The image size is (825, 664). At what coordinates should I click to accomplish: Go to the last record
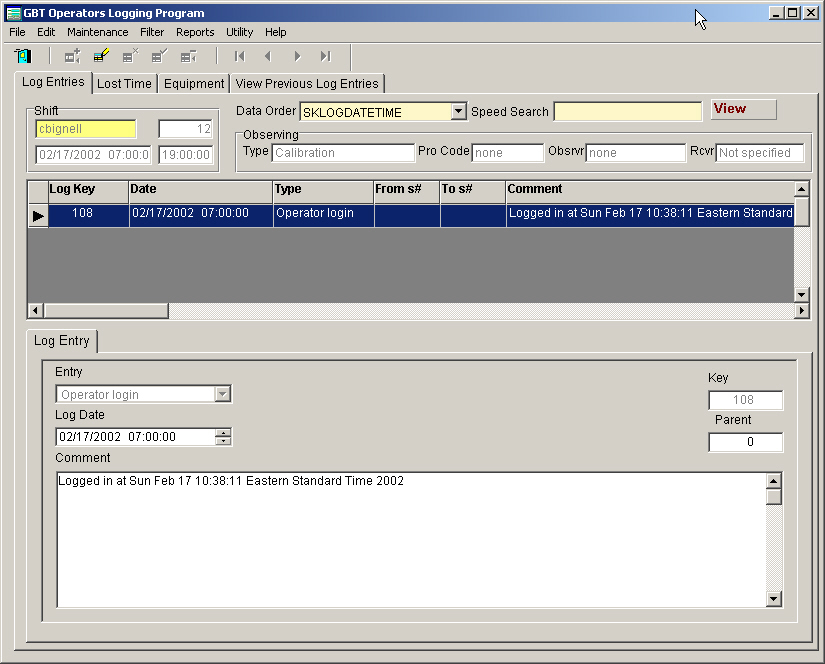coord(326,56)
